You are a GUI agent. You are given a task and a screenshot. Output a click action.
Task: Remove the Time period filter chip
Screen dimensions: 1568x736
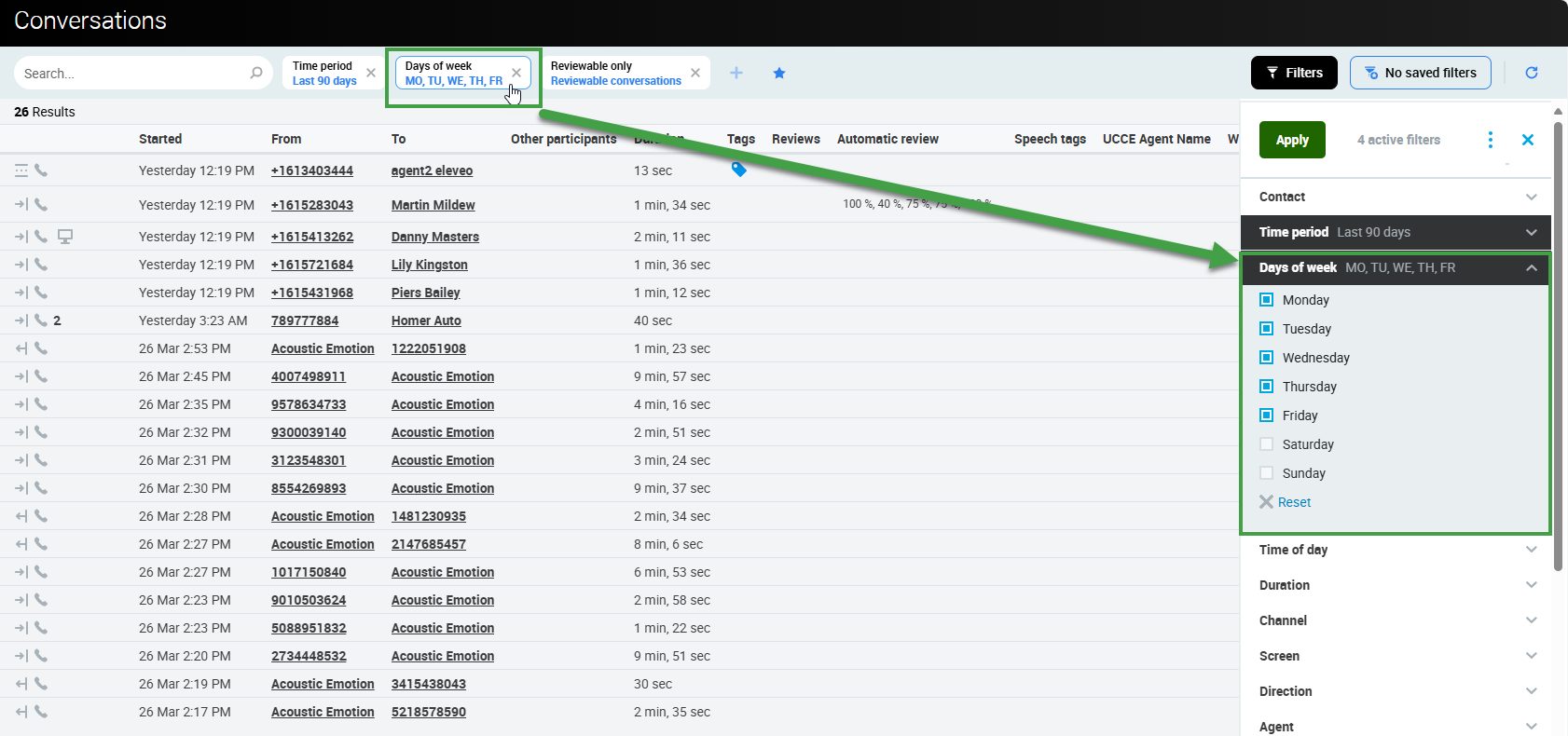click(x=371, y=73)
